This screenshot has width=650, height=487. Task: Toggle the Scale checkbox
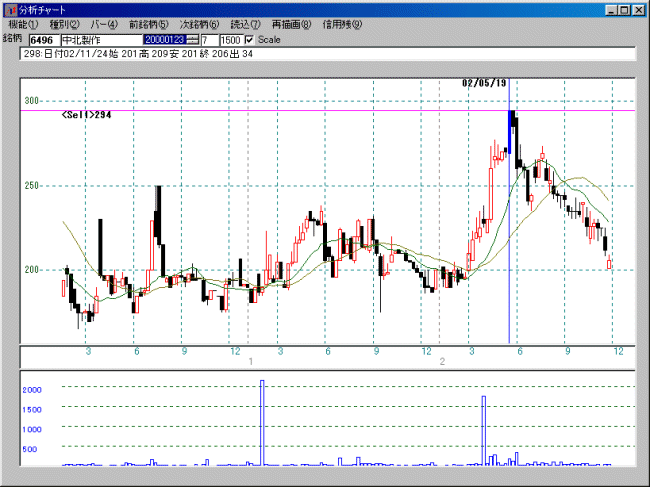pyautogui.click(x=250, y=39)
